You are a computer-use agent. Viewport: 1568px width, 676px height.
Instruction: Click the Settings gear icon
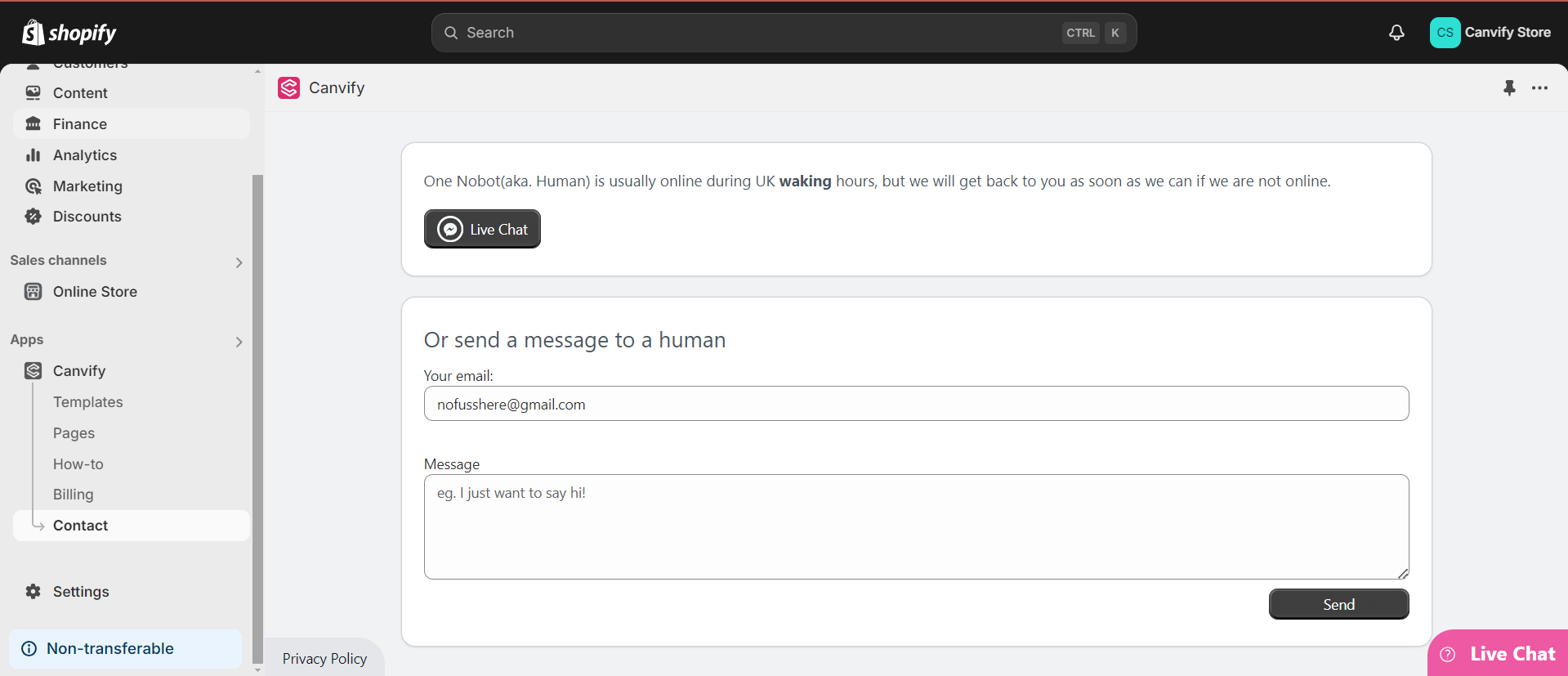[x=33, y=592]
